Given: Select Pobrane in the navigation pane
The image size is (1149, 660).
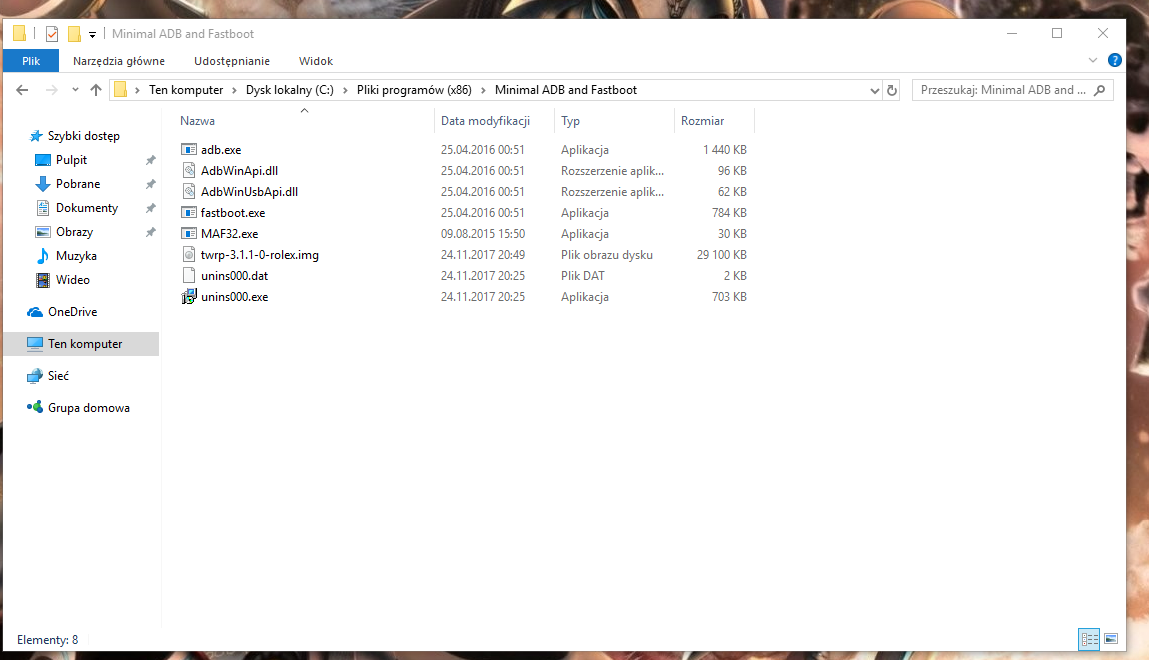Looking at the screenshot, I should tap(78, 184).
